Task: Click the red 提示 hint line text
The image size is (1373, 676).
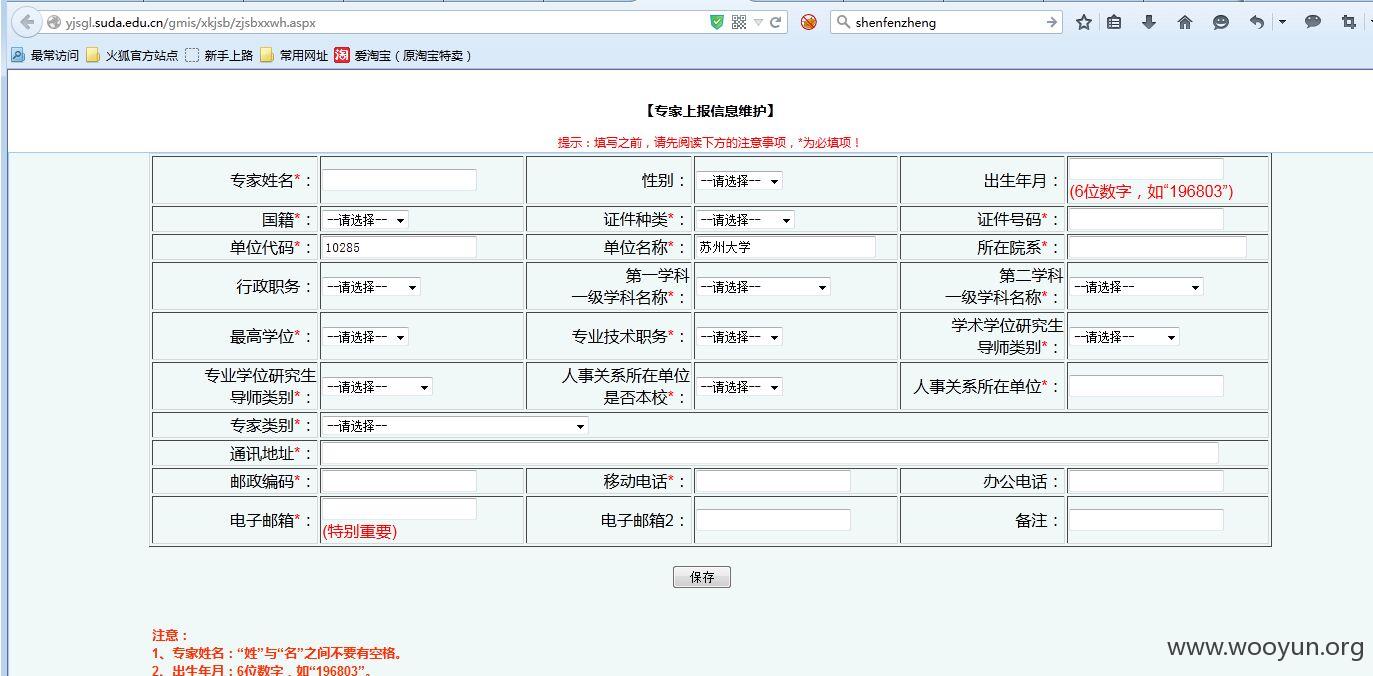Action: [709, 143]
